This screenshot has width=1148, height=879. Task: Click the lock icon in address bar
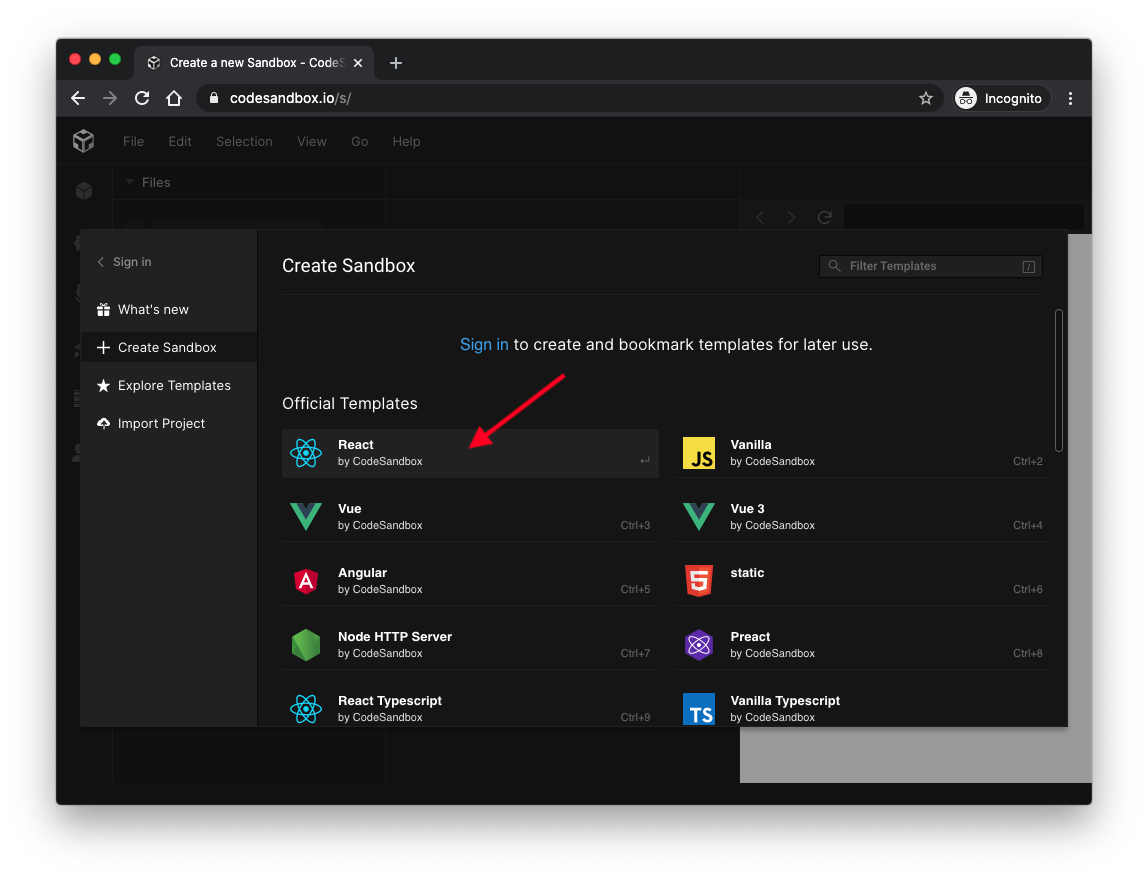214,98
